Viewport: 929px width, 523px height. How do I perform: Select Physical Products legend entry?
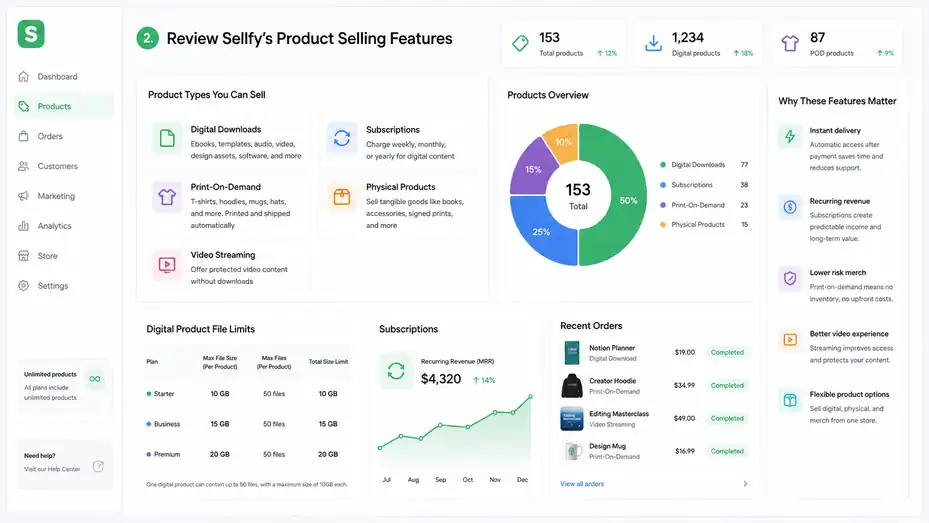point(704,224)
